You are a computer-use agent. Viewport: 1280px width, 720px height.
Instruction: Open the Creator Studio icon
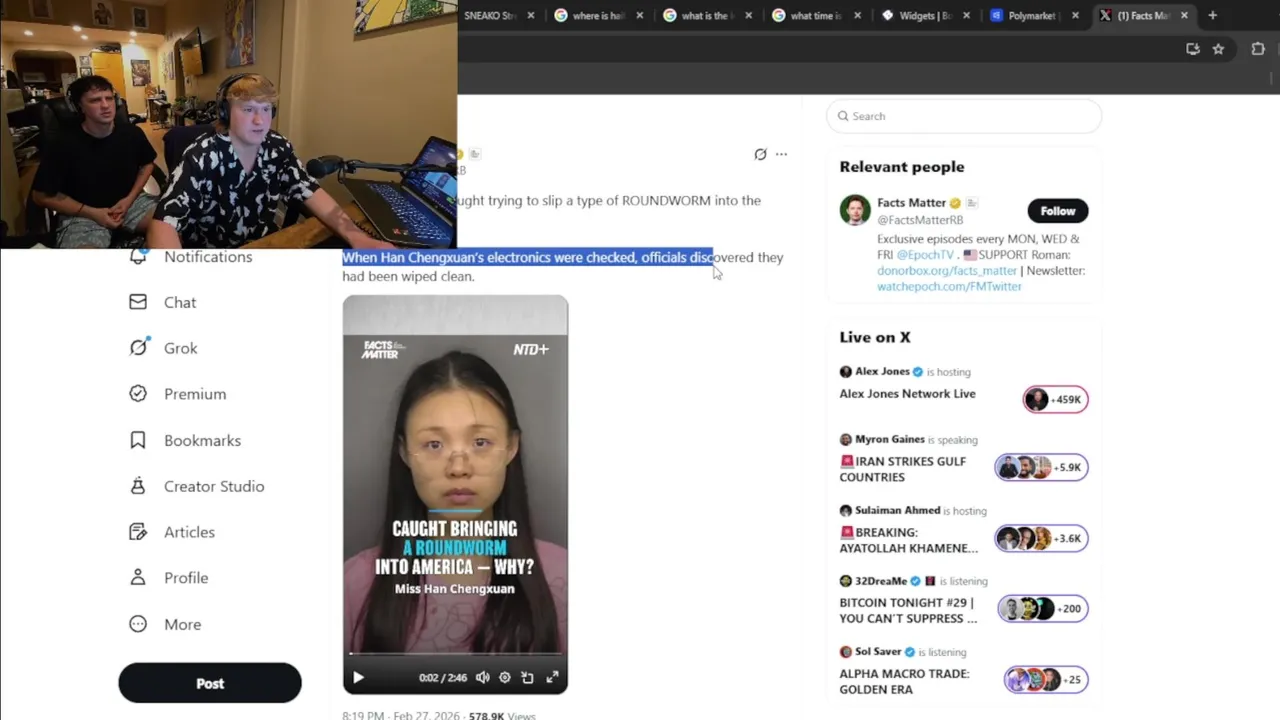pyautogui.click(x=138, y=486)
